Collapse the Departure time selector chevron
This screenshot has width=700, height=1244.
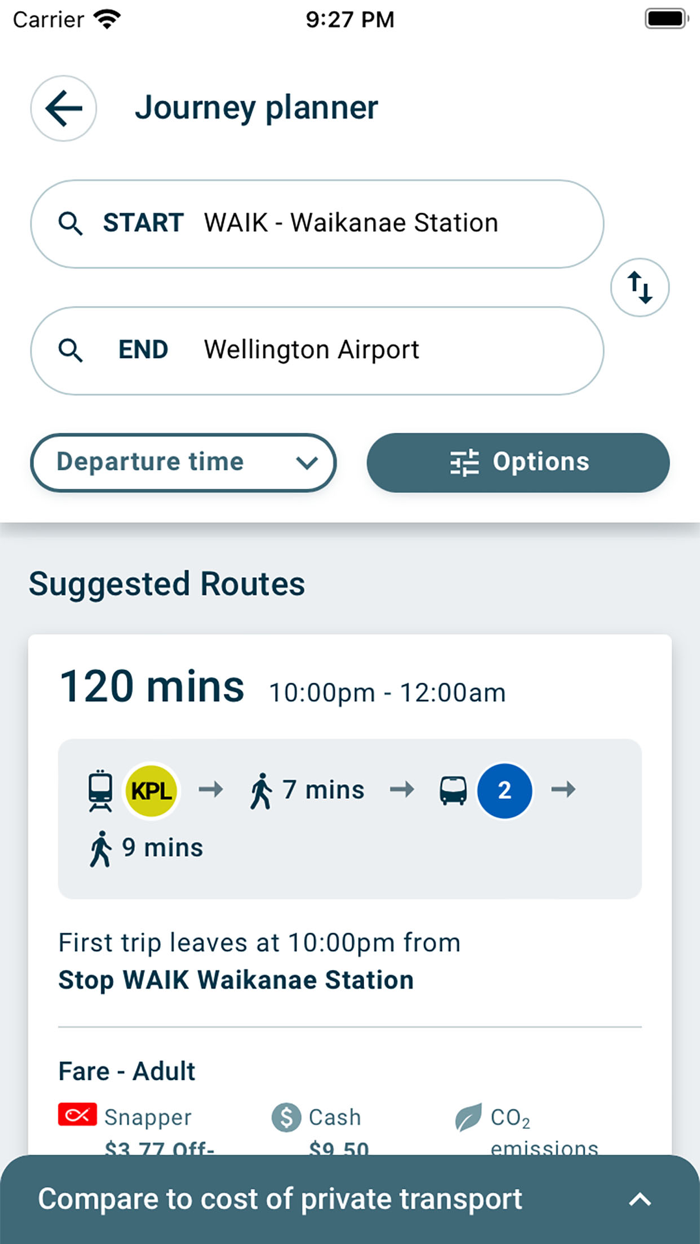coord(307,463)
